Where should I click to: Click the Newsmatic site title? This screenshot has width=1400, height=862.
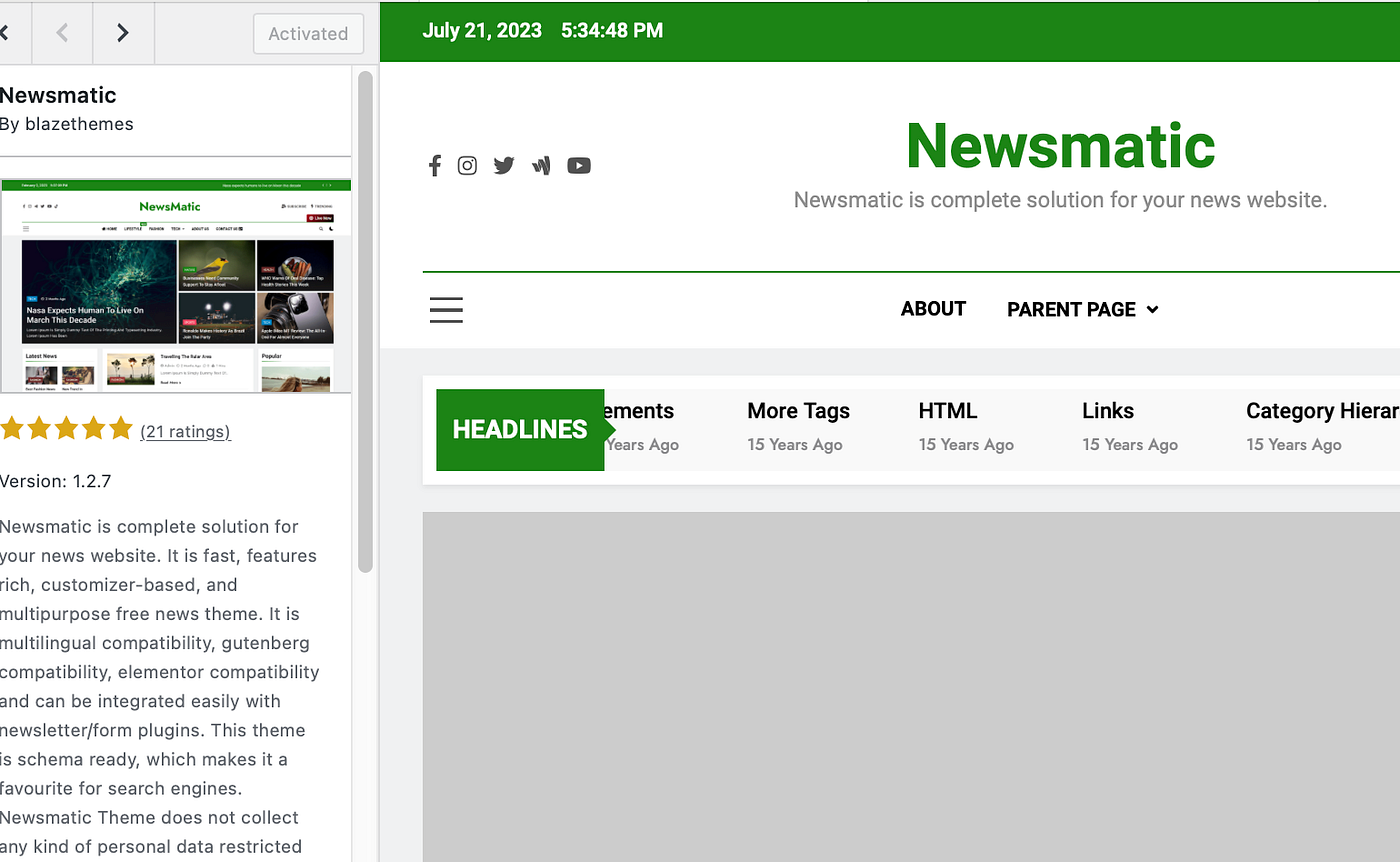pyautogui.click(x=1060, y=146)
